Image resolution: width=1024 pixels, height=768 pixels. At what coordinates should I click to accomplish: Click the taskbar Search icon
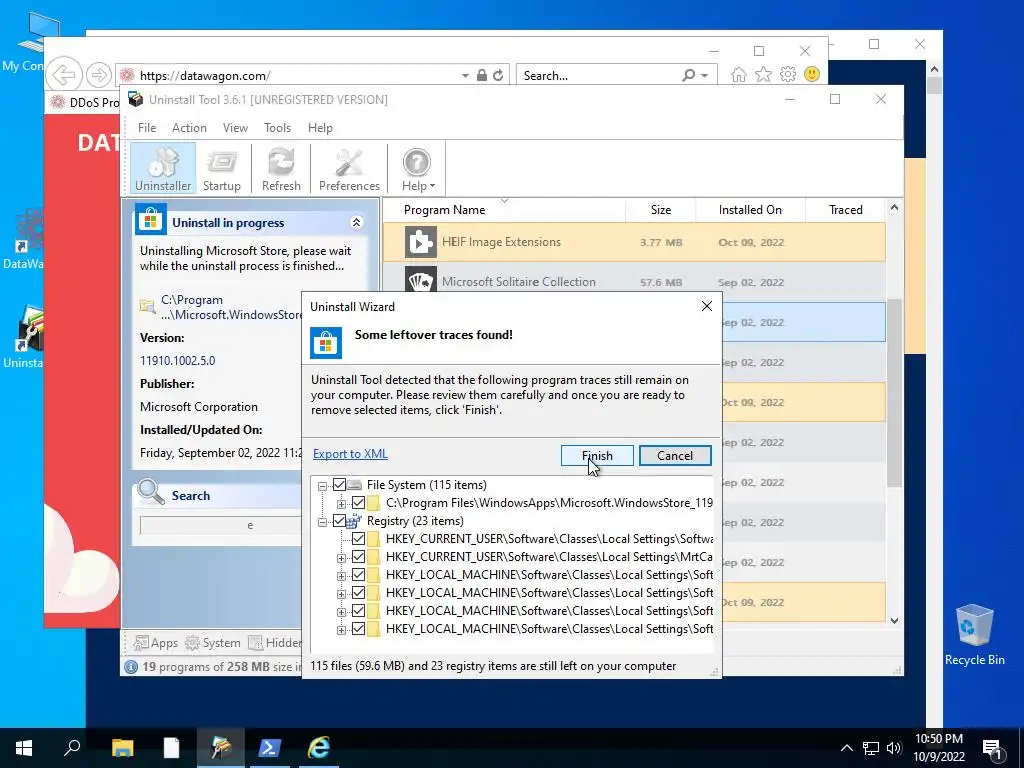pyautogui.click(x=72, y=748)
